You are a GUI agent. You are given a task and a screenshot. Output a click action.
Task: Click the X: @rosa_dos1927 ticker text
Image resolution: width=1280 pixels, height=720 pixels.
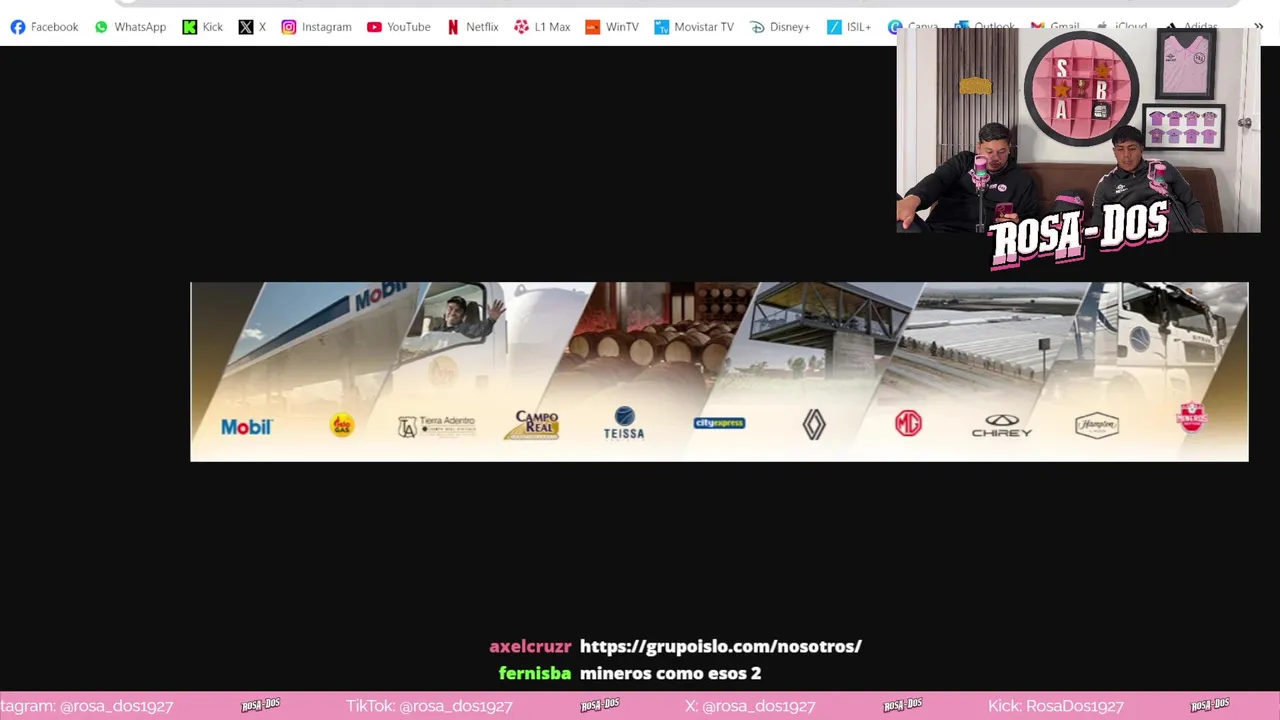tap(750, 706)
